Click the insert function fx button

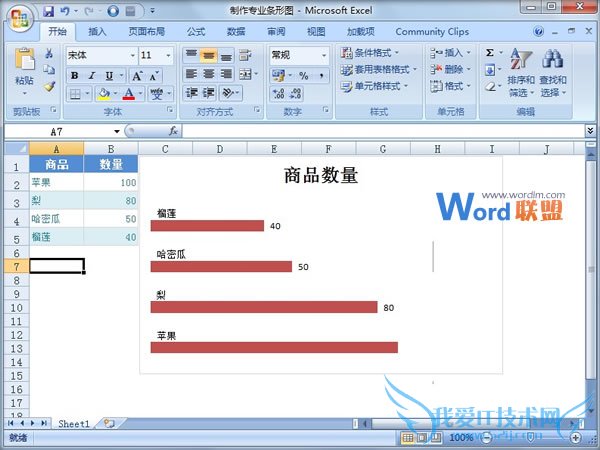[x=173, y=131]
